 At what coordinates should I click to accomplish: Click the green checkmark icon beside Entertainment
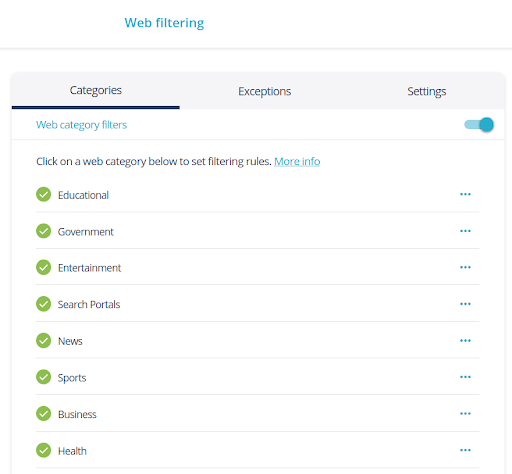pos(43,267)
